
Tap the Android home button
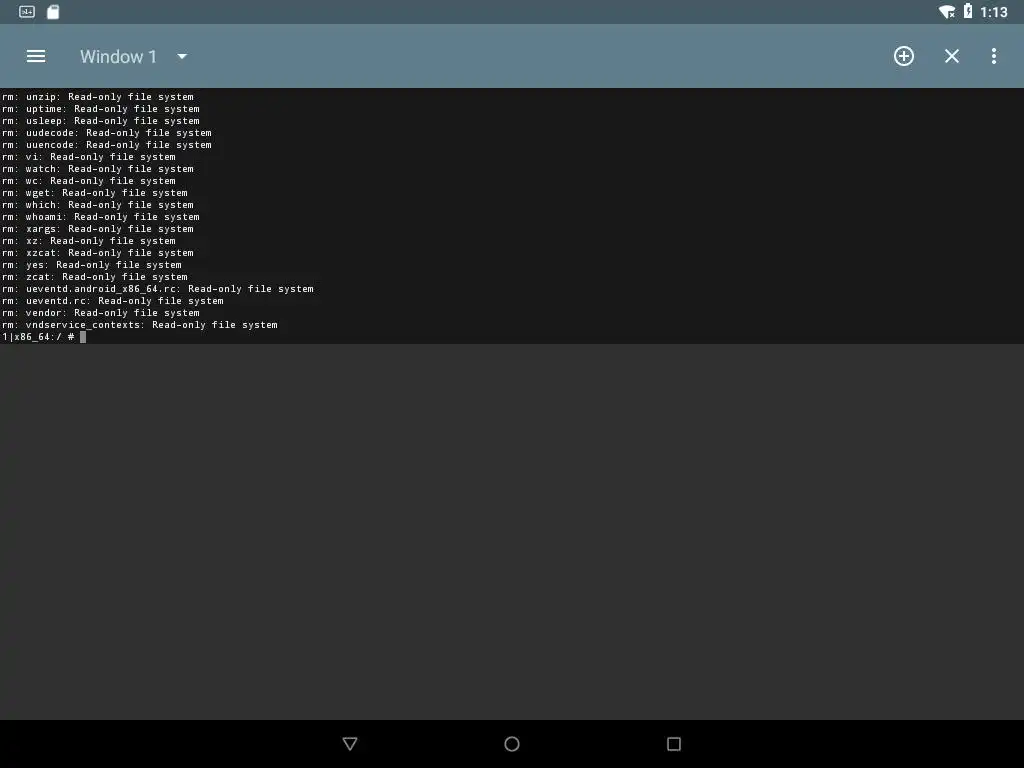512,744
